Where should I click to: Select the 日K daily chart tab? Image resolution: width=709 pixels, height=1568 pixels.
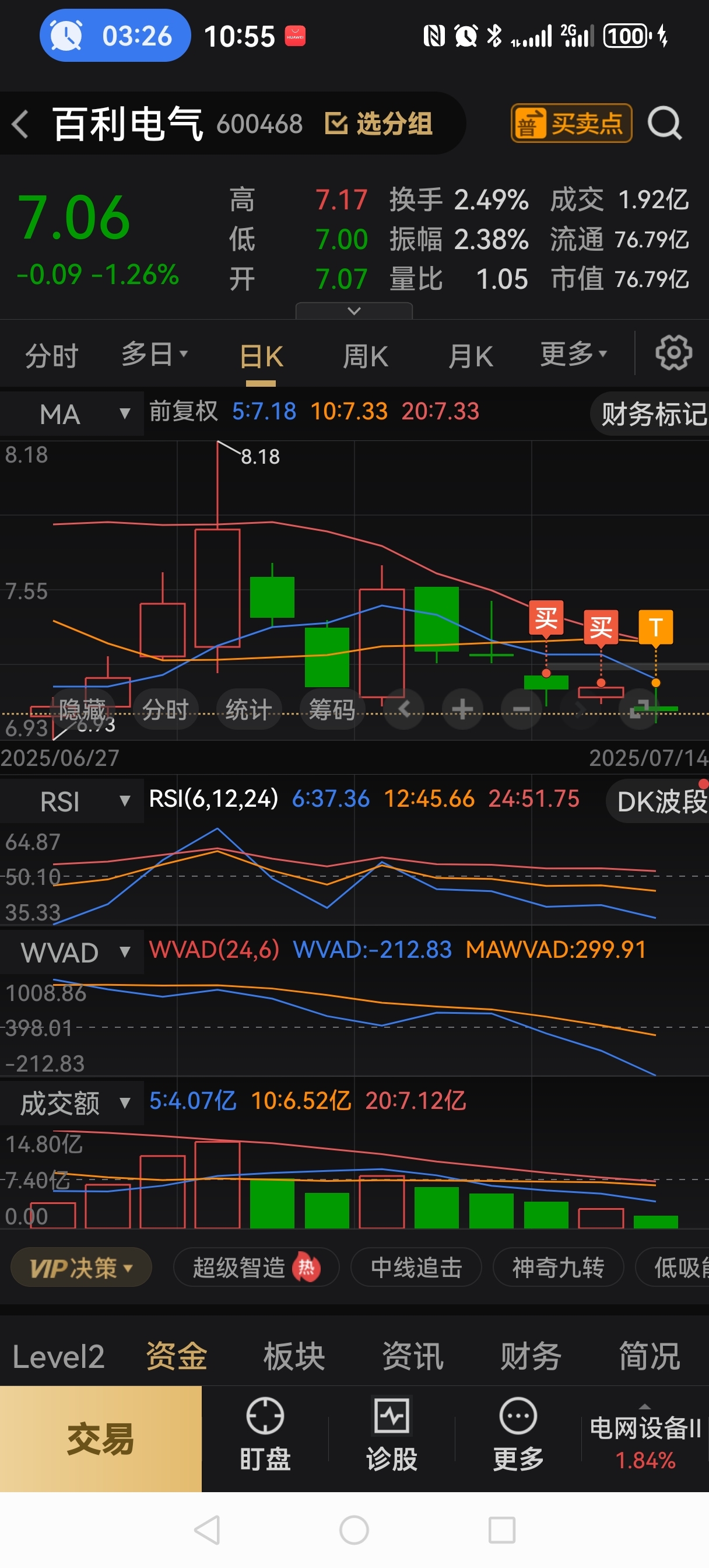(x=261, y=356)
